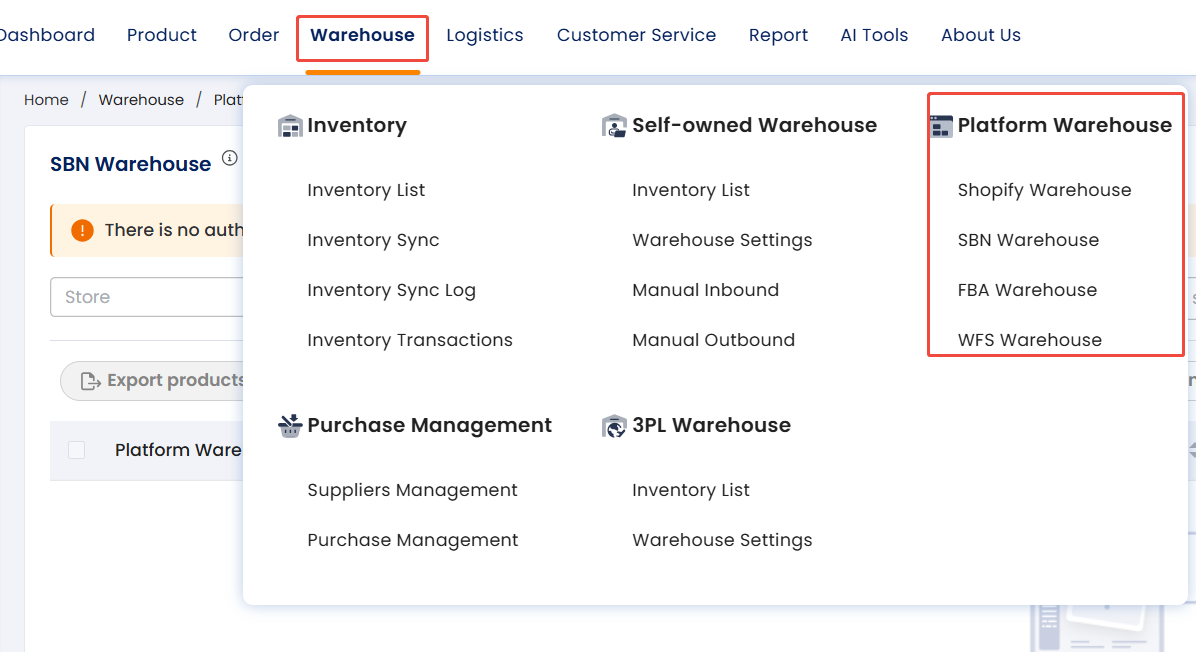Image resolution: width=1196 pixels, height=652 pixels.
Task: Click the Platform Warehouse section icon
Action: [941, 126]
